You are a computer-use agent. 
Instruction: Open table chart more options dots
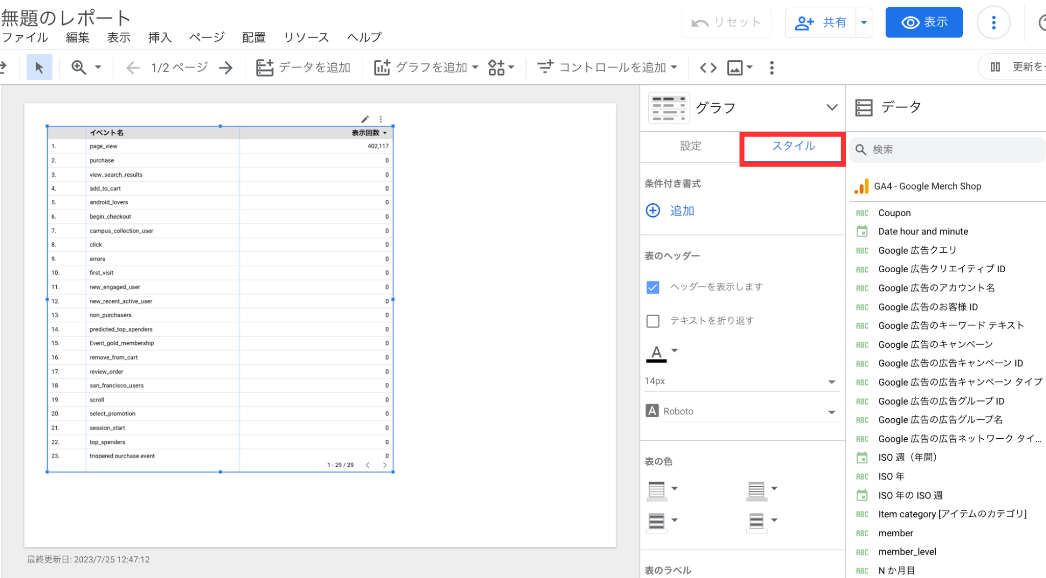381,119
